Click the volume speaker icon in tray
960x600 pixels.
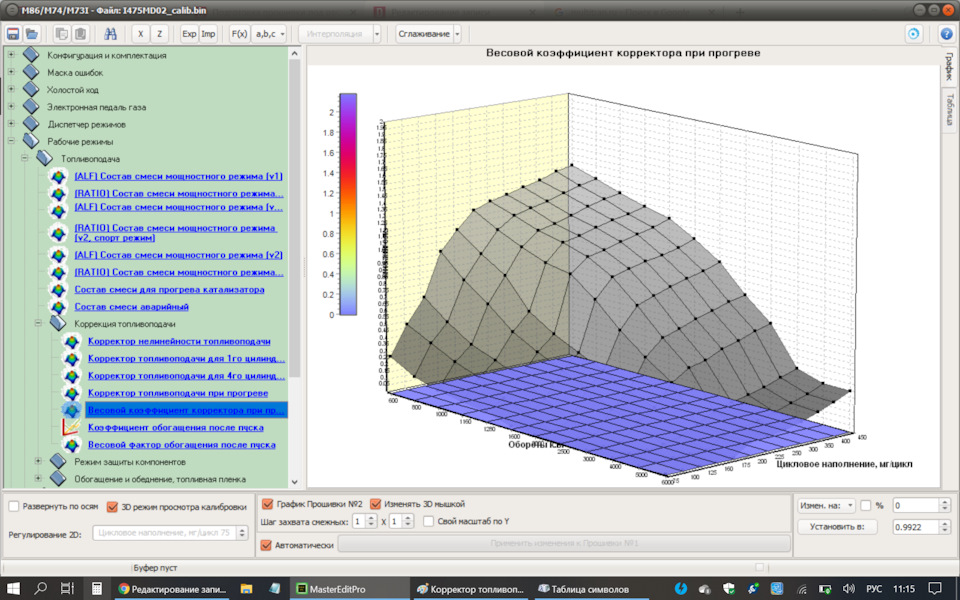pyautogui.click(x=849, y=589)
